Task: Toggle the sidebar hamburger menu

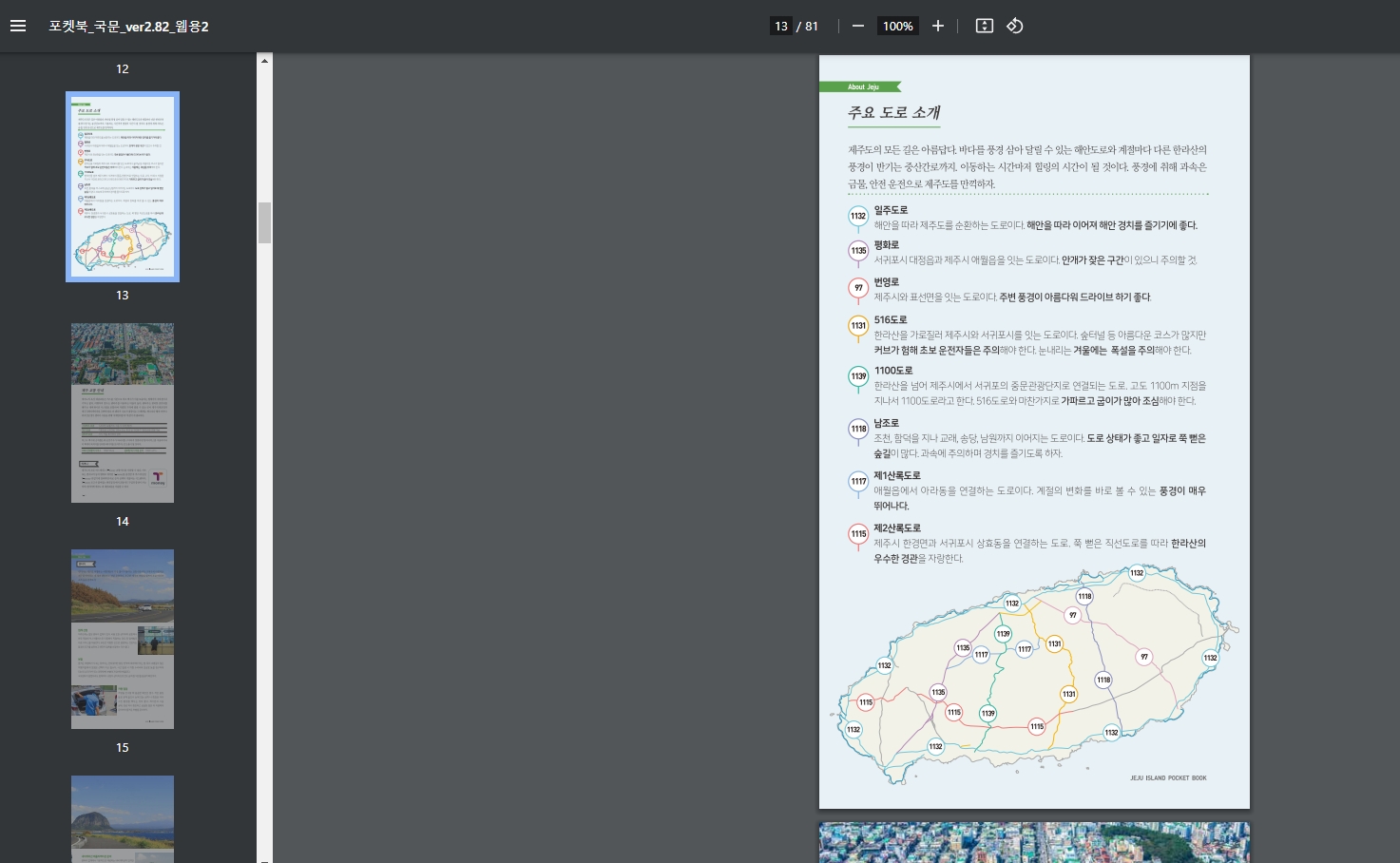Action: click(18, 26)
